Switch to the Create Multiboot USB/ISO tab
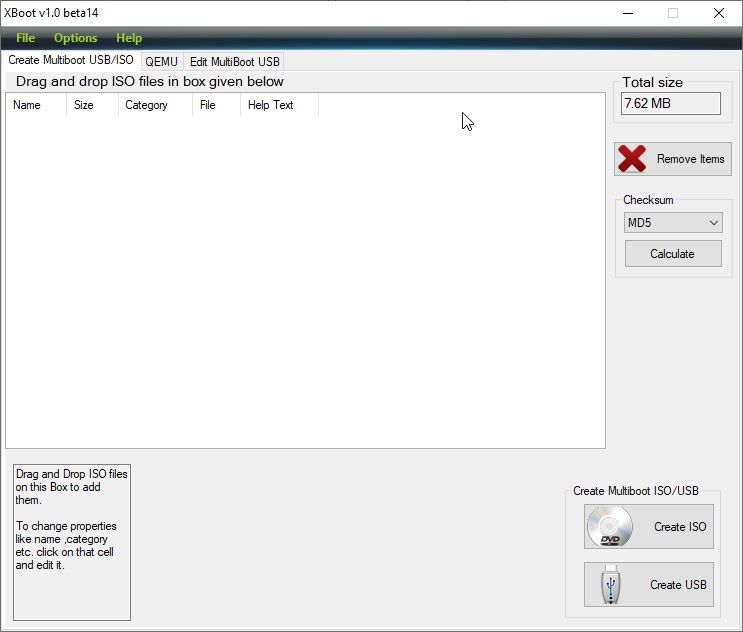This screenshot has width=743, height=632. [71, 60]
